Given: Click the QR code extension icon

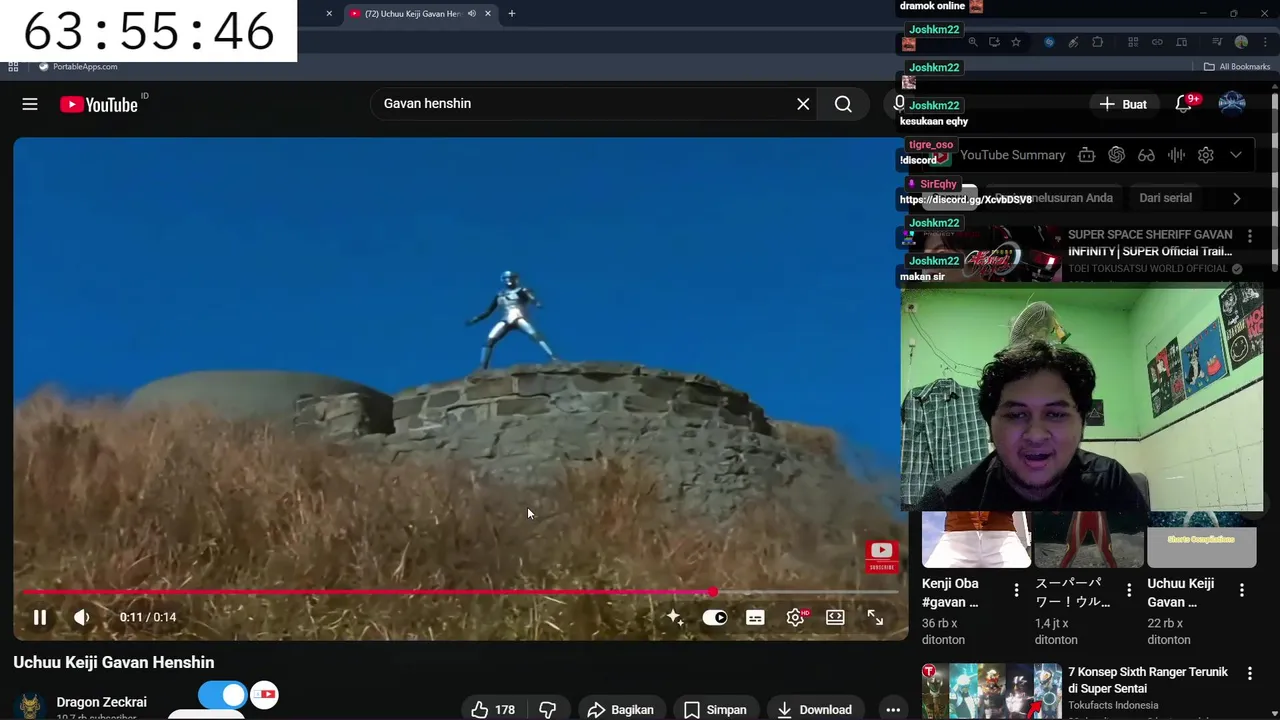Looking at the screenshot, I should point(1133,42).
